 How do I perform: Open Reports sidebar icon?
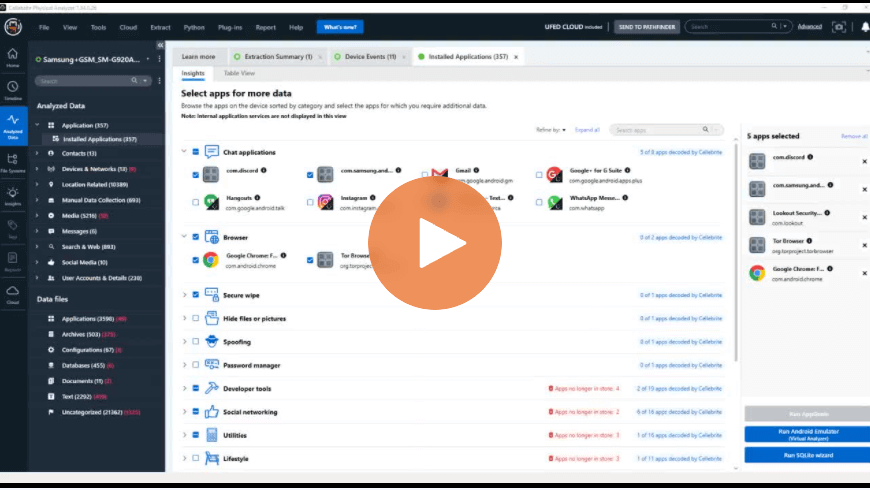(x=12, y=261)
